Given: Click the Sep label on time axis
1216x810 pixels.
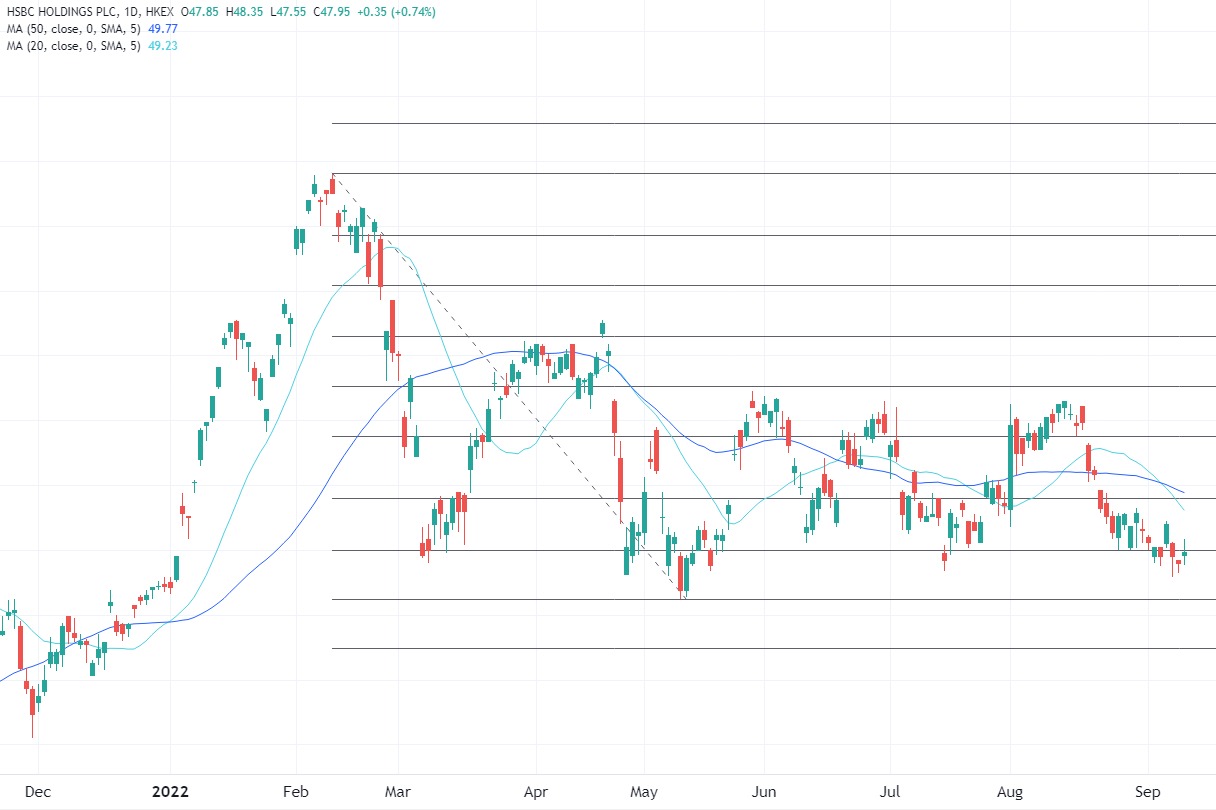Looking at the screenshot, I should [x=1148, y=791].
